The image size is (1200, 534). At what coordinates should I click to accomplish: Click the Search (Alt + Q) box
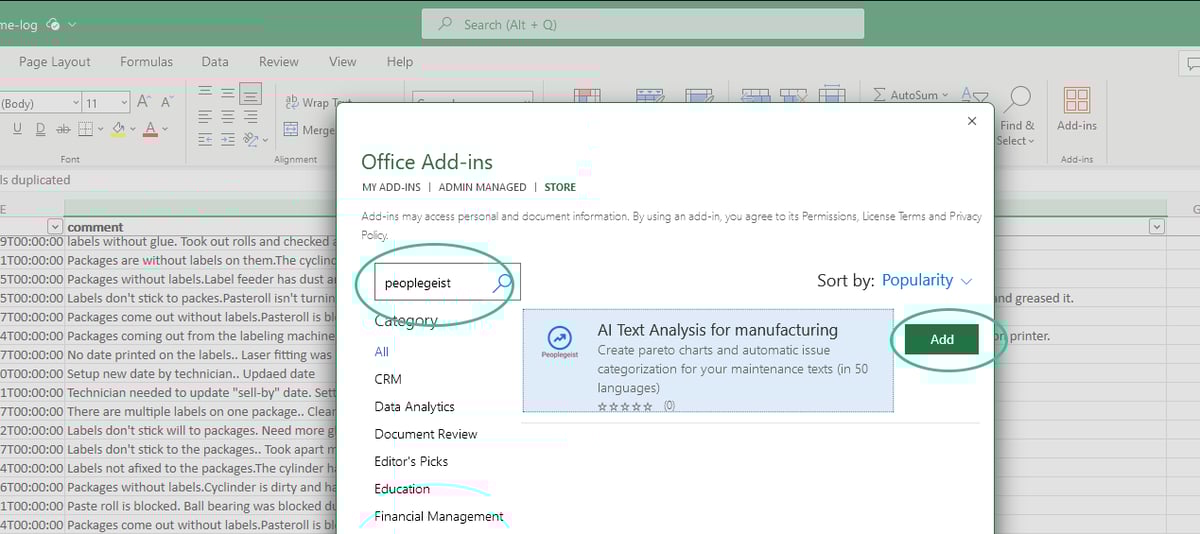[643, 24]
